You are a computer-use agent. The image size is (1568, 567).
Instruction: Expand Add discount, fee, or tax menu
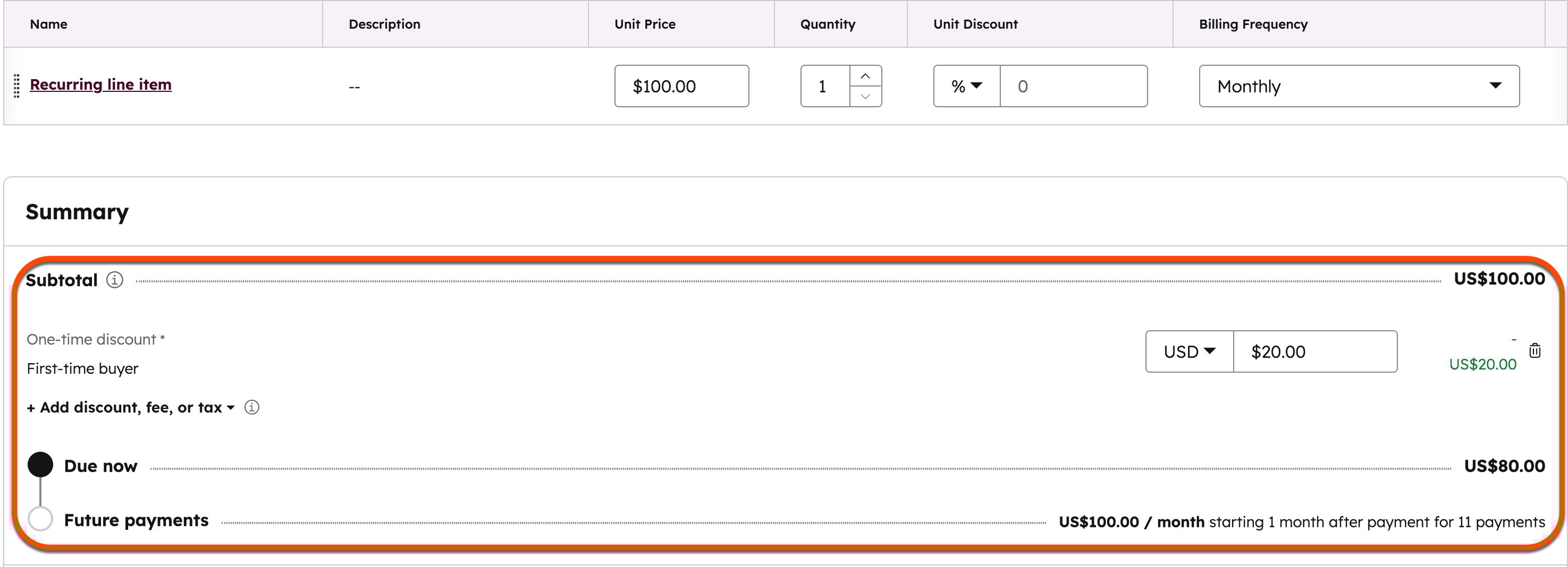click(131, 408)
